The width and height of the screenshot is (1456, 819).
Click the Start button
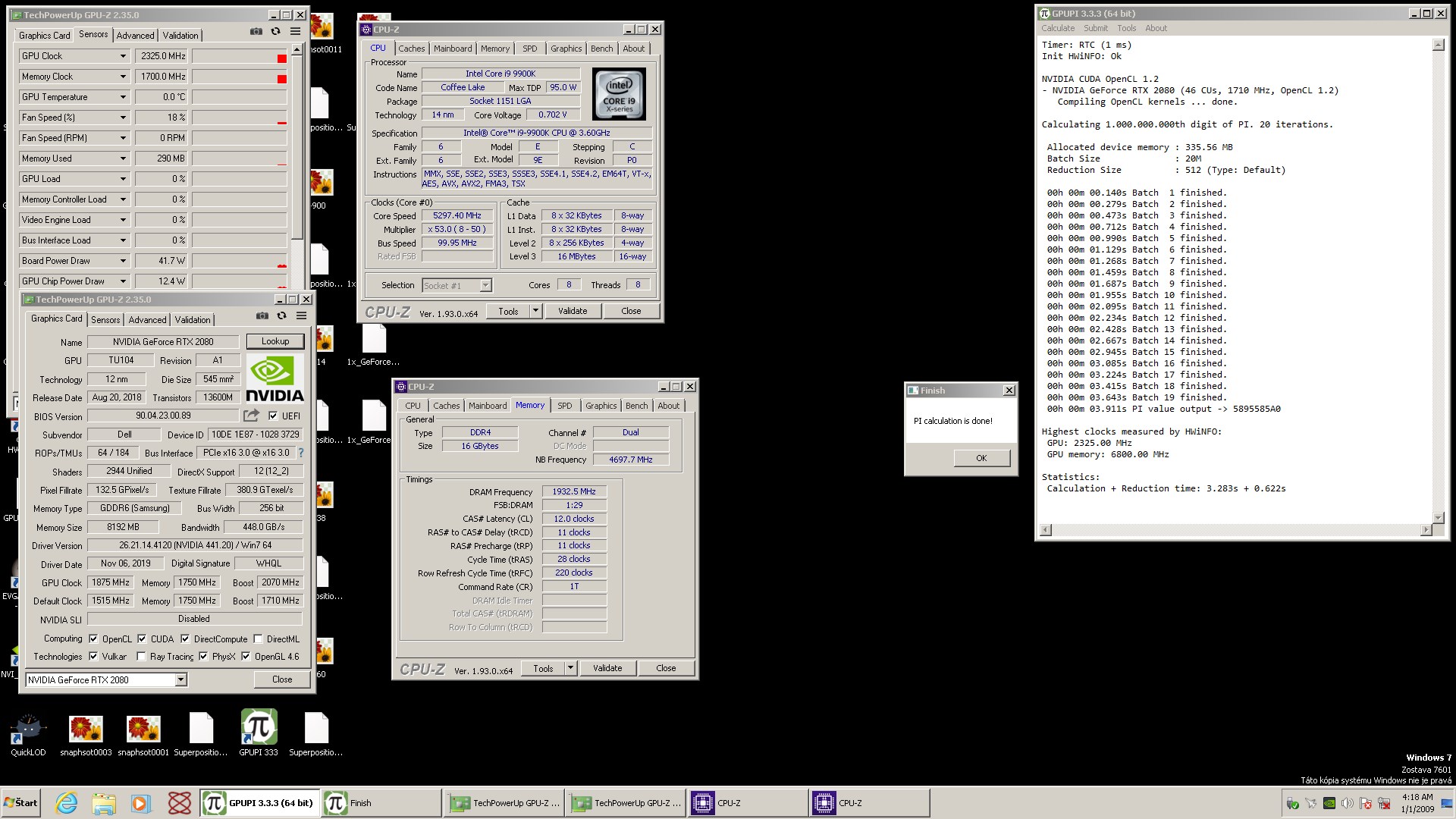(20, 802)
